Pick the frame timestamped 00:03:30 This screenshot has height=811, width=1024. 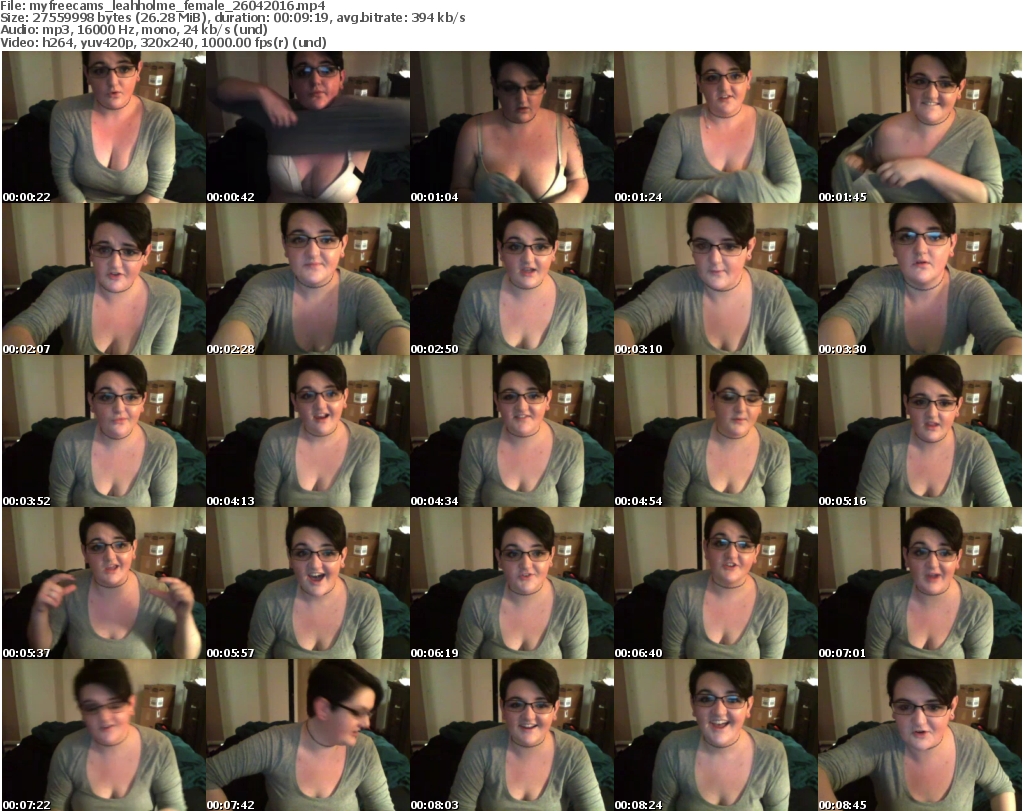[920, 279]
